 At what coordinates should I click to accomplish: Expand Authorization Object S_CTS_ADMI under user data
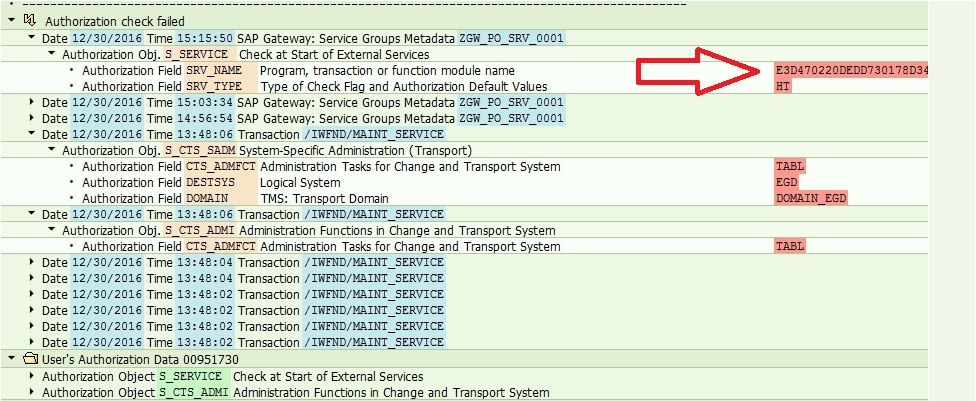pos(32,392)
